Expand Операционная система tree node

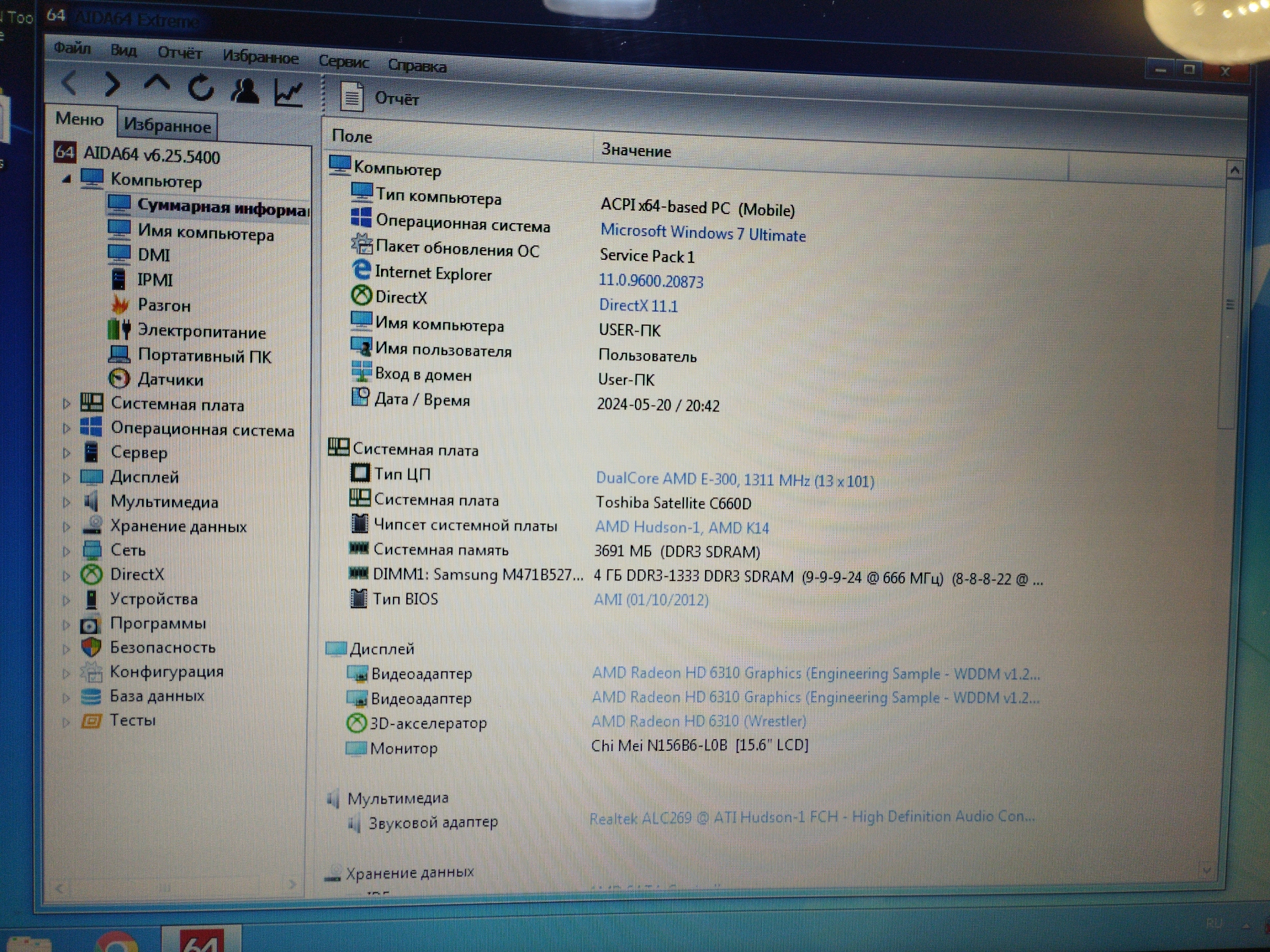pyautogui.click(x=66, y=428)
